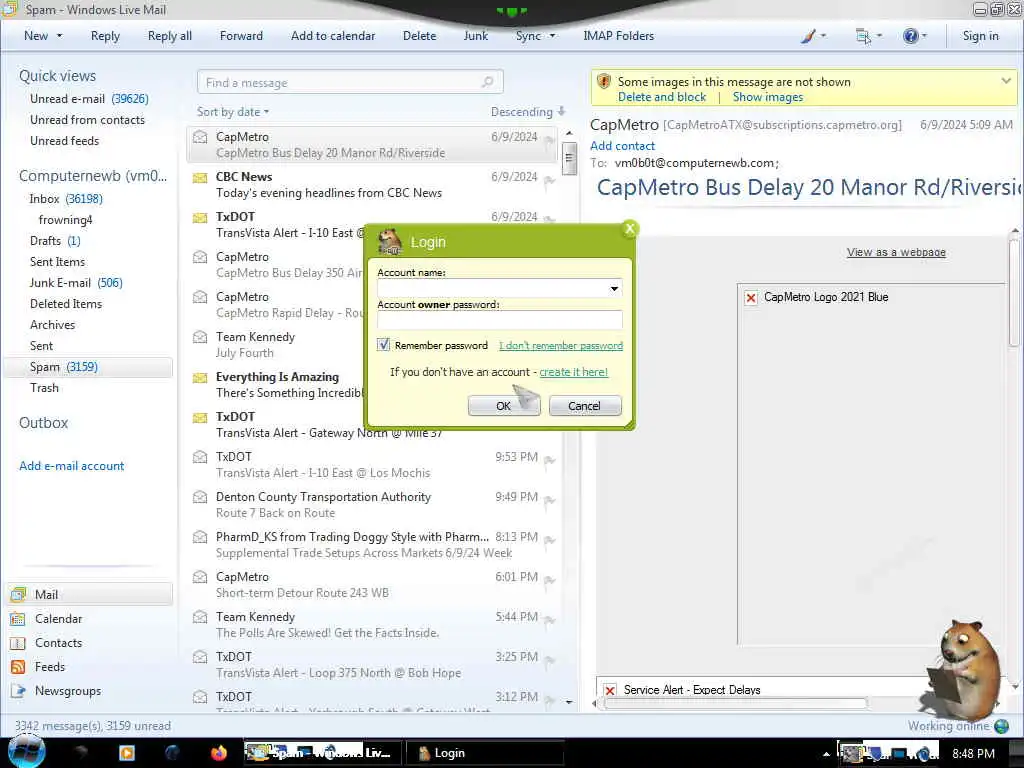Click IMAP Folders in the toolbar

pyautogui.click(x=618, y=36)
